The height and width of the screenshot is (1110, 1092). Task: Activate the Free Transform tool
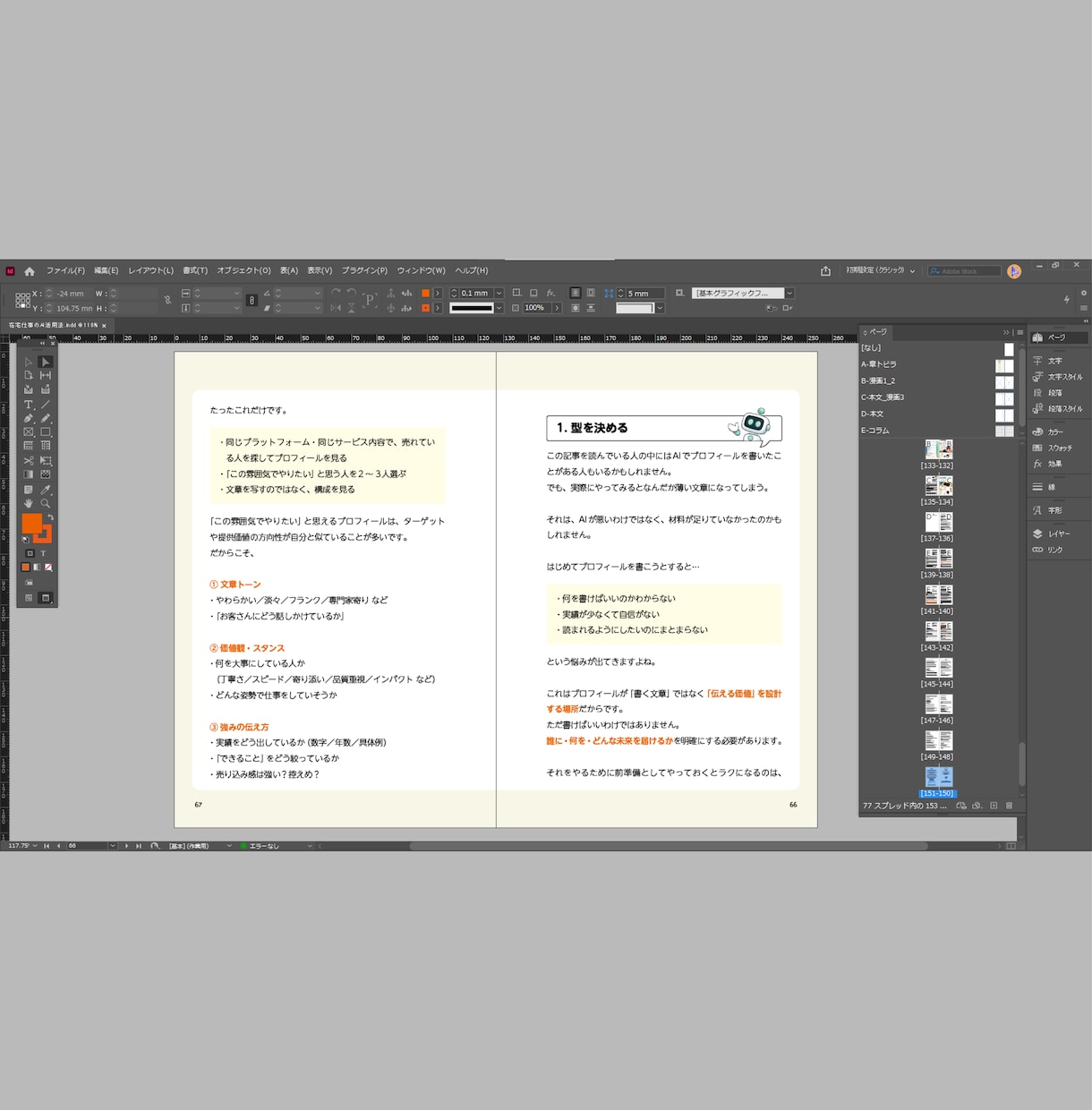[x=46, y=461]
